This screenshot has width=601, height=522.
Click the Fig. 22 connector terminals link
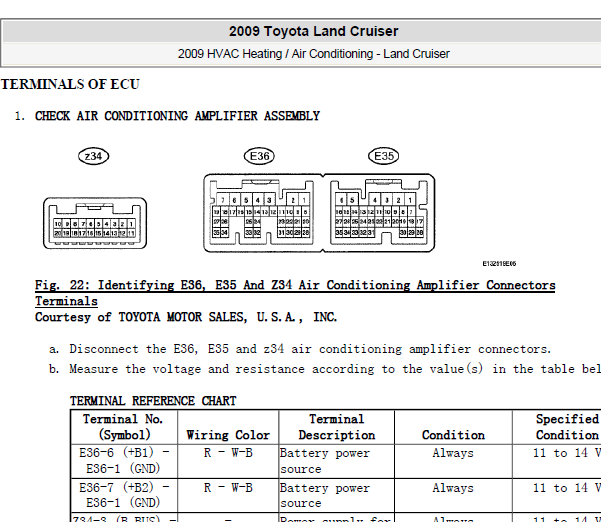pos(295,293)
